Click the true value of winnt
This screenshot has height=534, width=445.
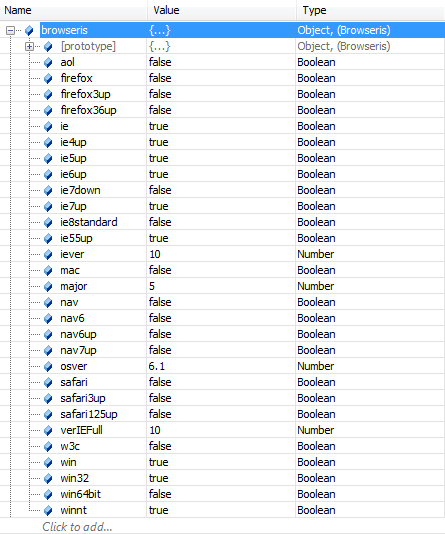point(159,510)
